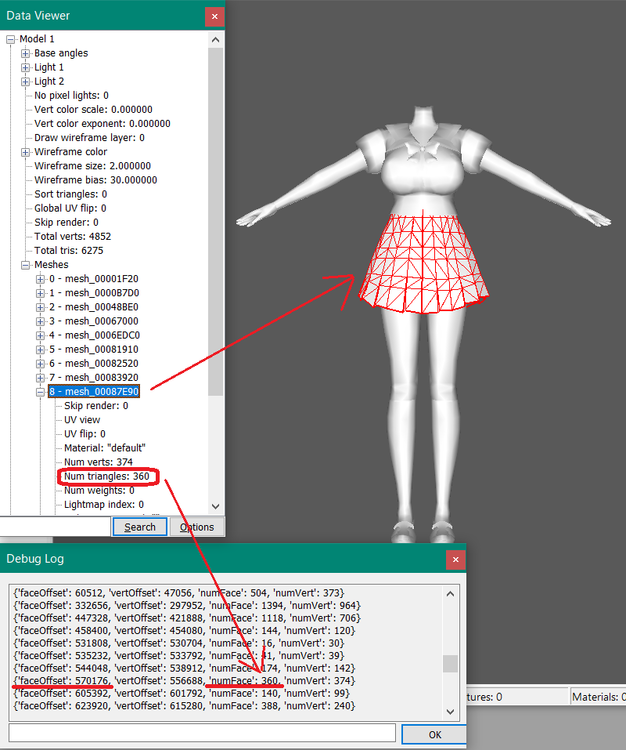Click the Draw wireframe layer property

click(89, 138)
